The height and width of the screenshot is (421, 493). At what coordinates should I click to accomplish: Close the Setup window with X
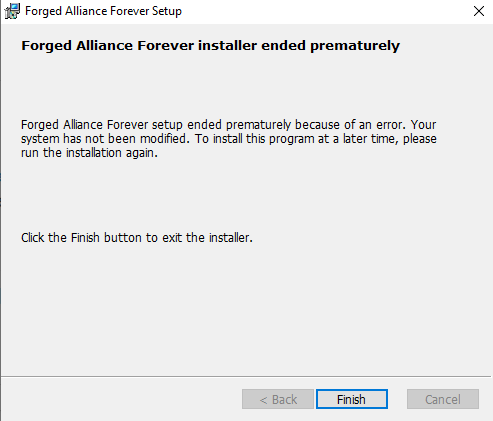pyautogui.click(x=479, y=11)
